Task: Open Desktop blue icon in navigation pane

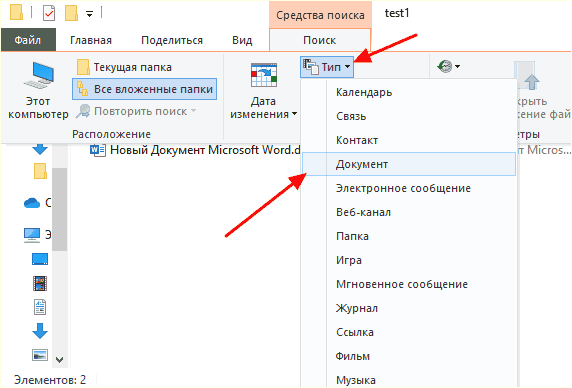Action: pos(40,259)
